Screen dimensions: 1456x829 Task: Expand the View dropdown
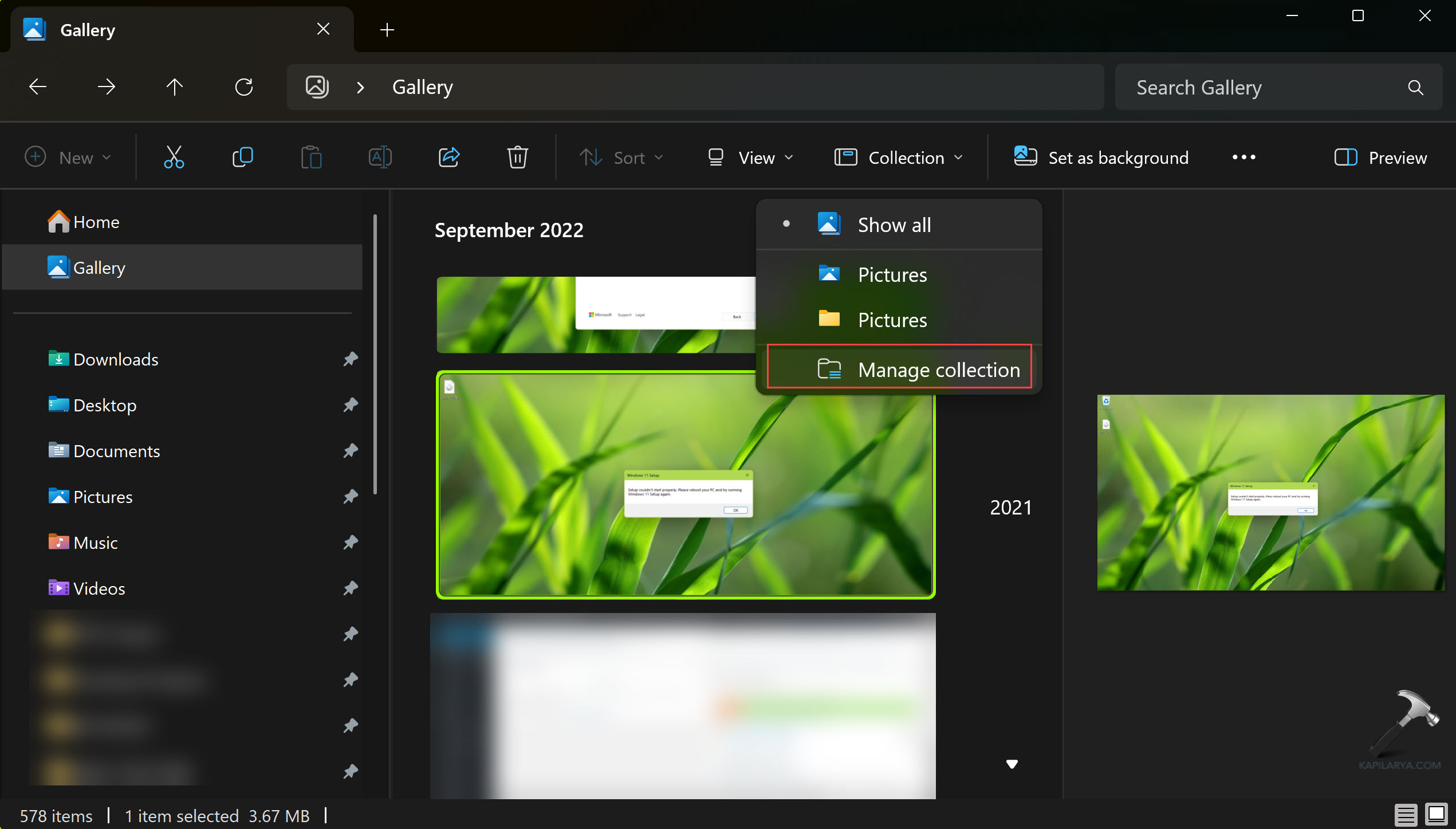point(751,158)
